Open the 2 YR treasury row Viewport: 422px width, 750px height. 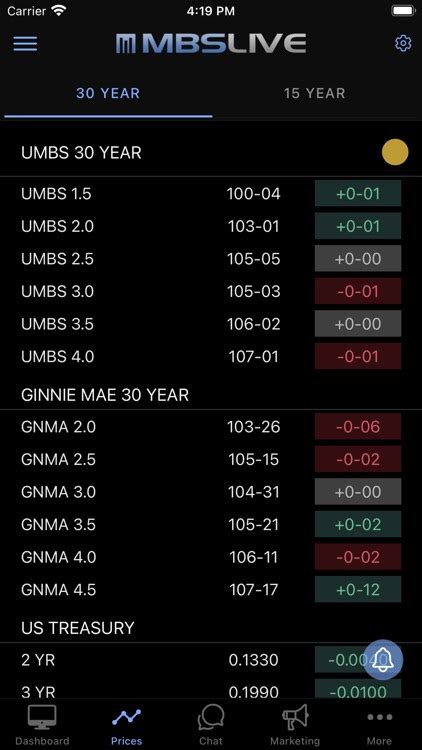tap(211, 660)
